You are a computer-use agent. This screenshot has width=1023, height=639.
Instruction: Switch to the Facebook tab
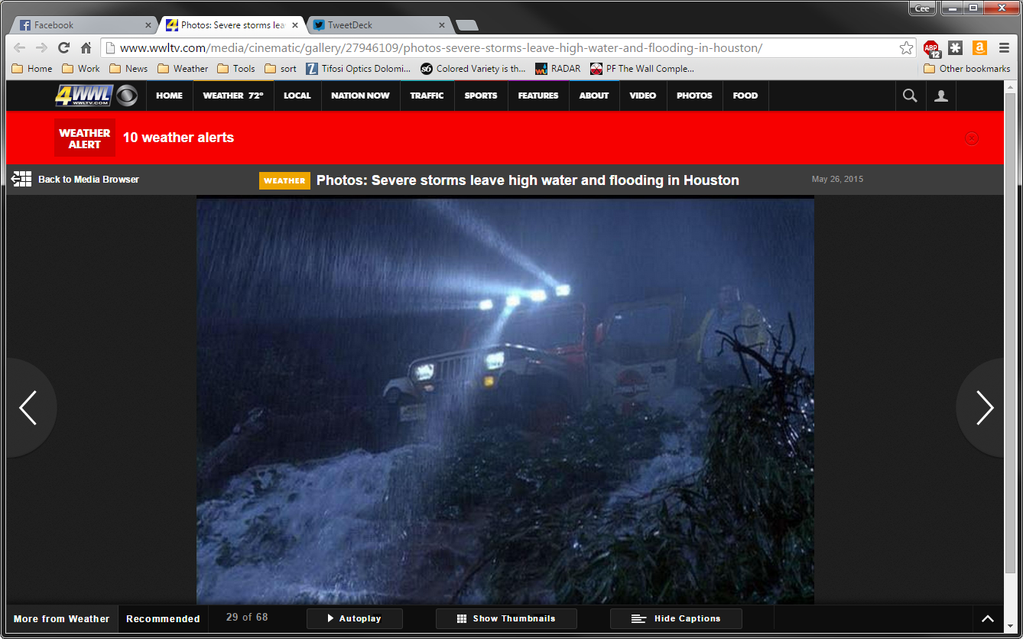pos(82,25)
